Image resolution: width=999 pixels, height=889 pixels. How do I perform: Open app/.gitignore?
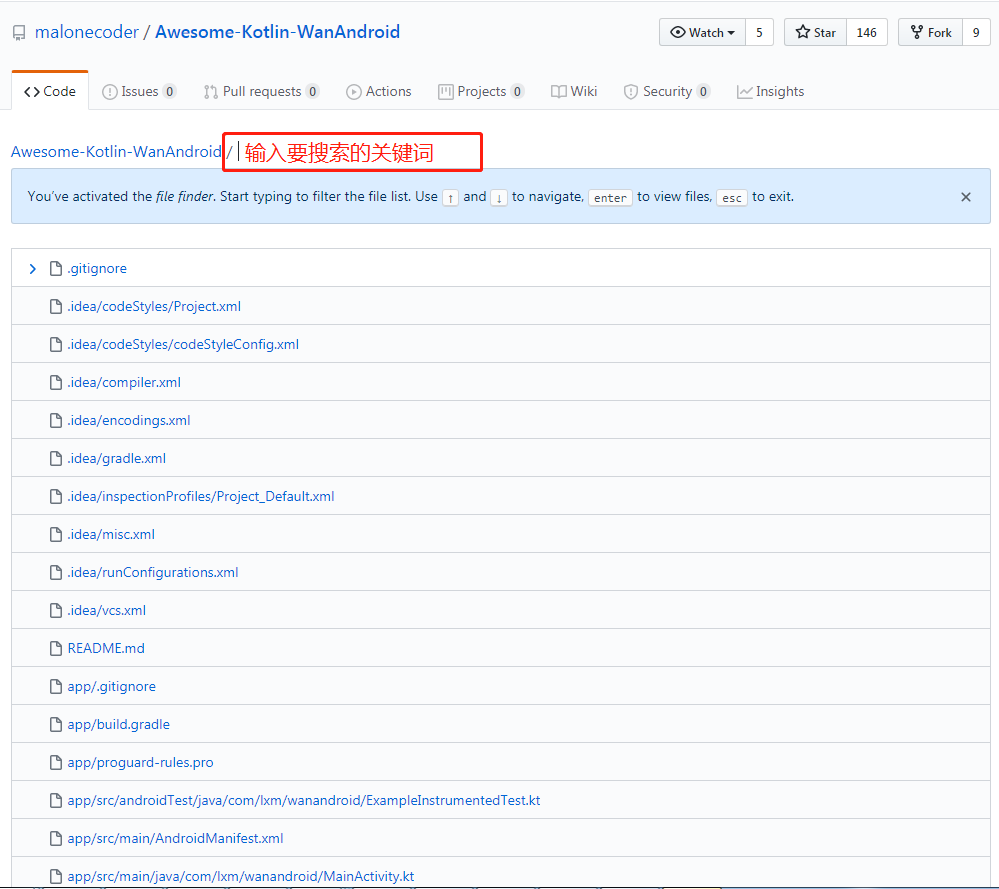point(111,686)
